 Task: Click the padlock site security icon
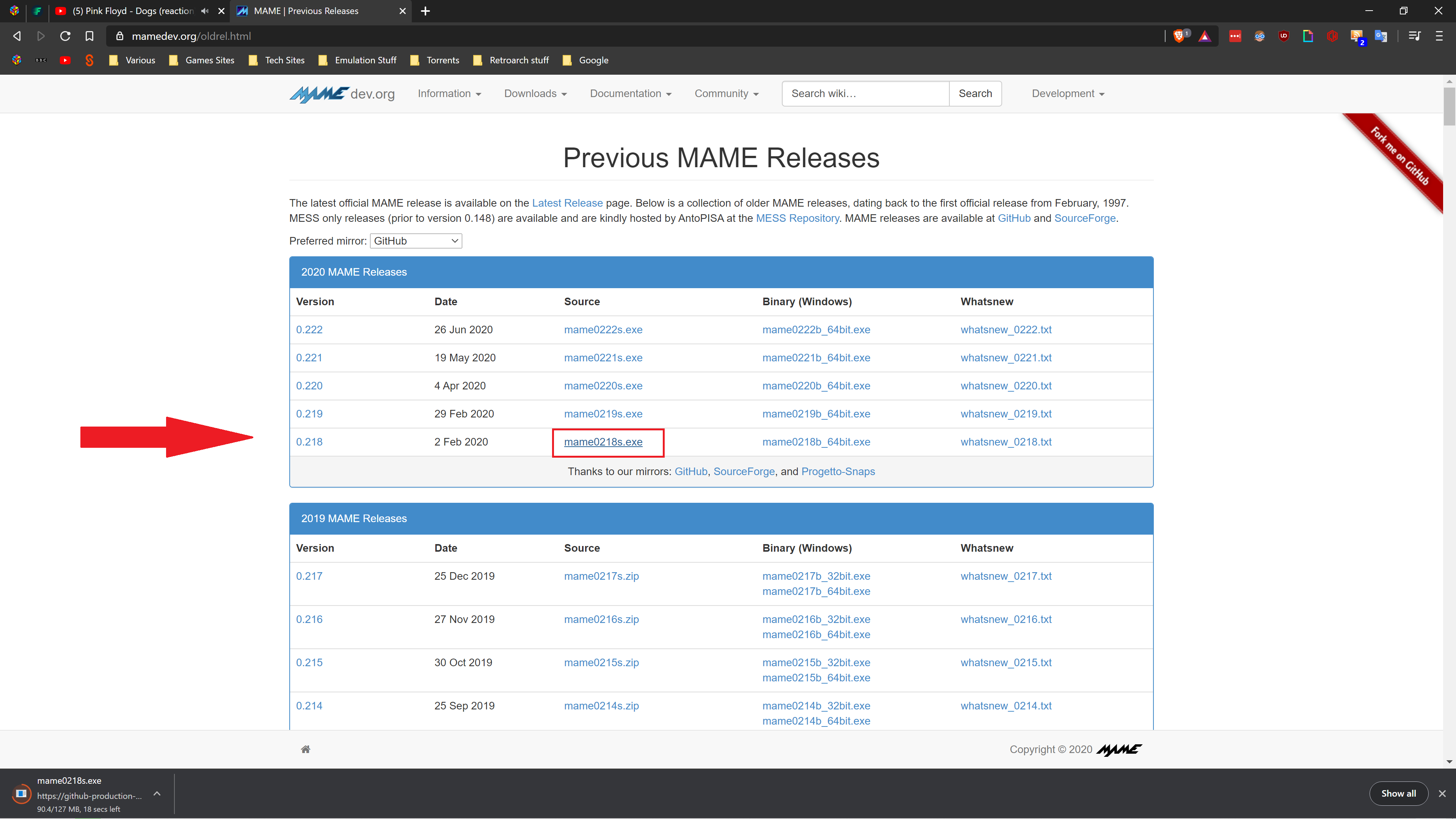click(119, 36)
